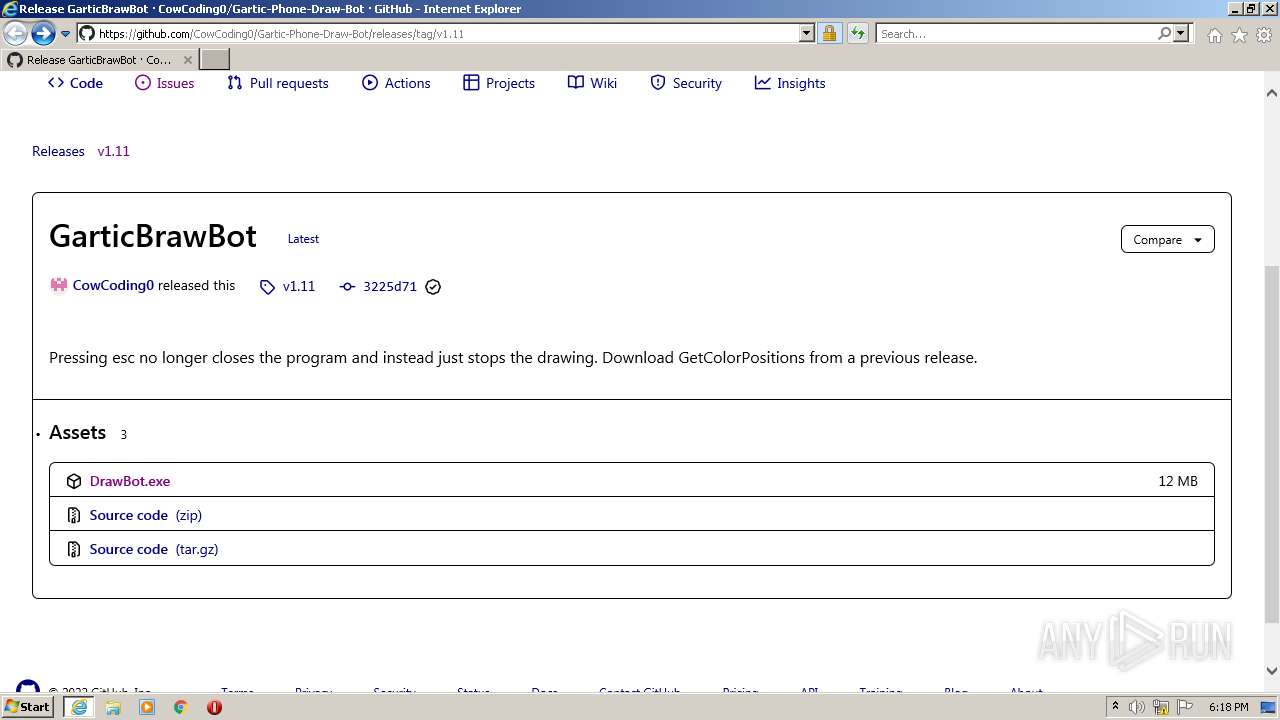1280x720 pixels.
Task: Open Favorites star icon
Action: coord(1239,35)
